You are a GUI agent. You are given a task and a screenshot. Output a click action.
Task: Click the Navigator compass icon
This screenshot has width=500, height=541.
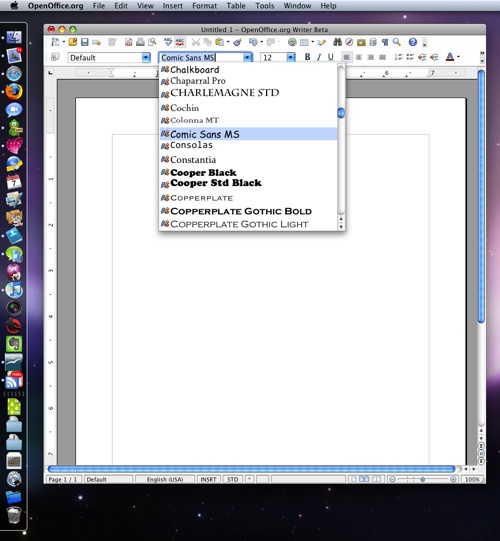coord(349,42)
